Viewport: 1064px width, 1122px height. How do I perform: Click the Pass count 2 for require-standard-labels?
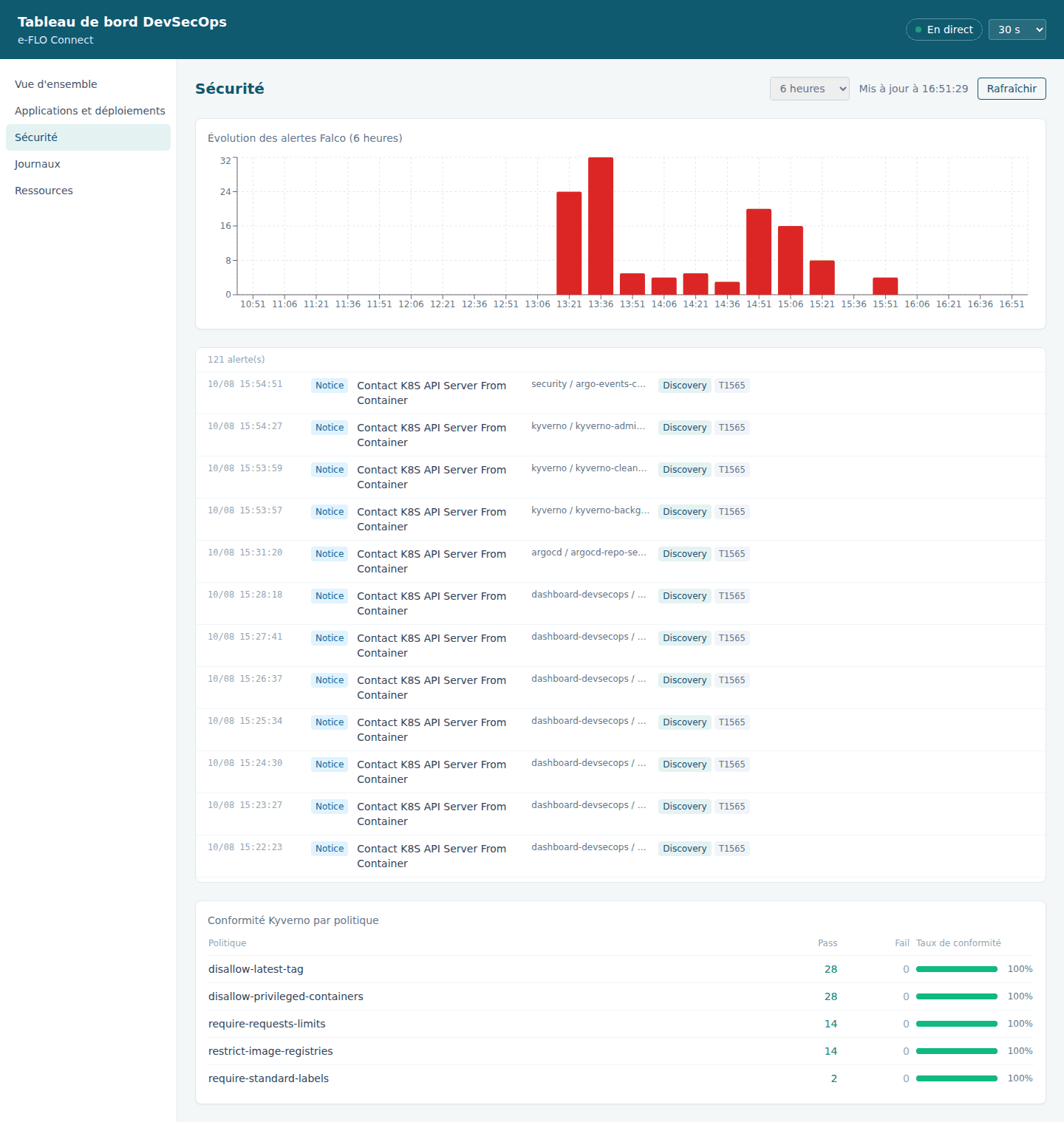point(834,1078)
